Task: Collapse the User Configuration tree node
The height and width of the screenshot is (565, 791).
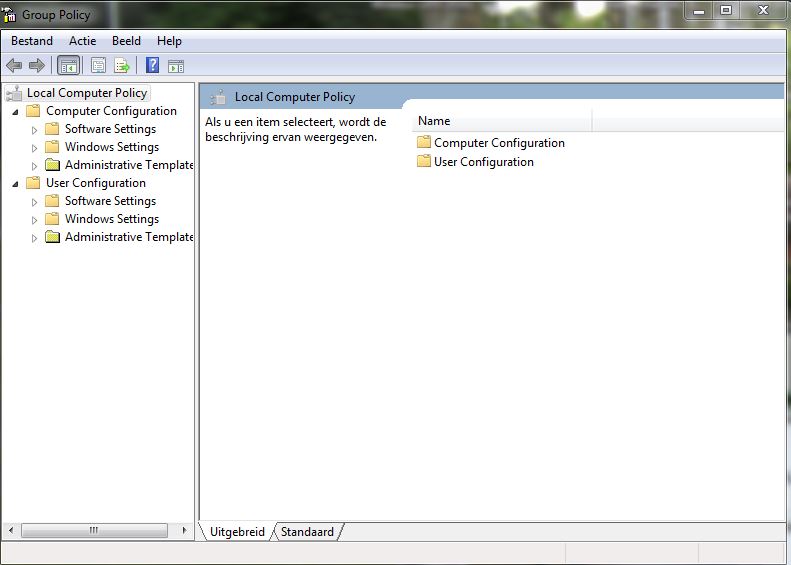Action: pyautogui.click(x=16, y=184)
